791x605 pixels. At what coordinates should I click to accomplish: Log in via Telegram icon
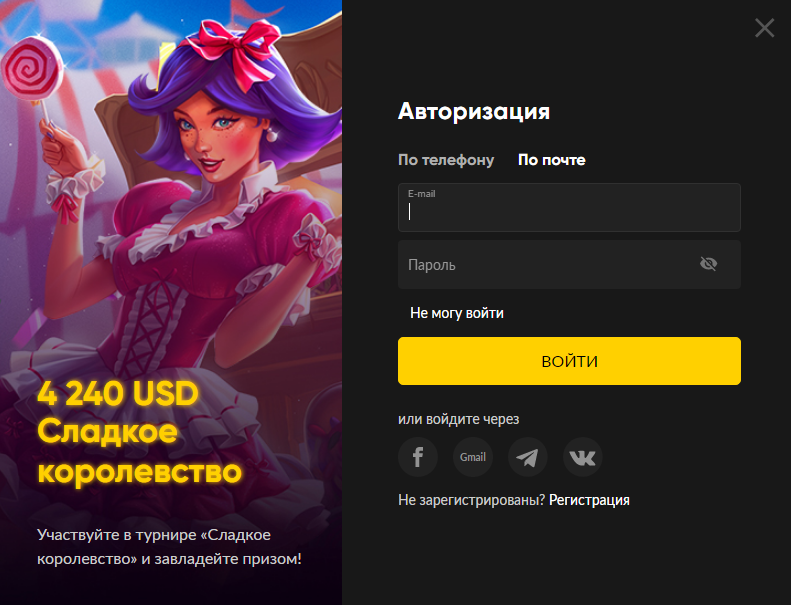pyautogui.click(x=528, y=457)
